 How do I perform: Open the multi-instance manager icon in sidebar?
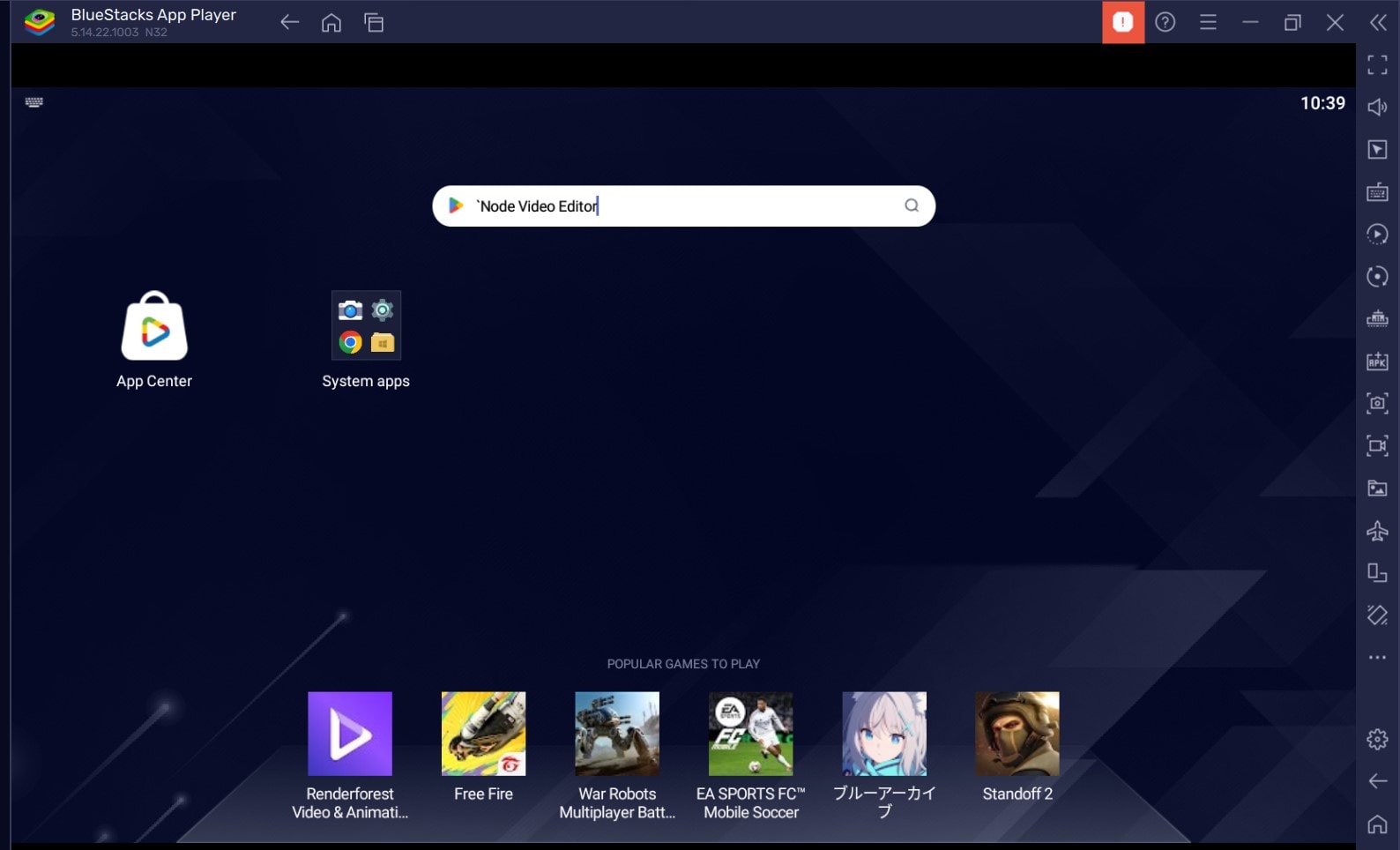tap(1377, 318)
